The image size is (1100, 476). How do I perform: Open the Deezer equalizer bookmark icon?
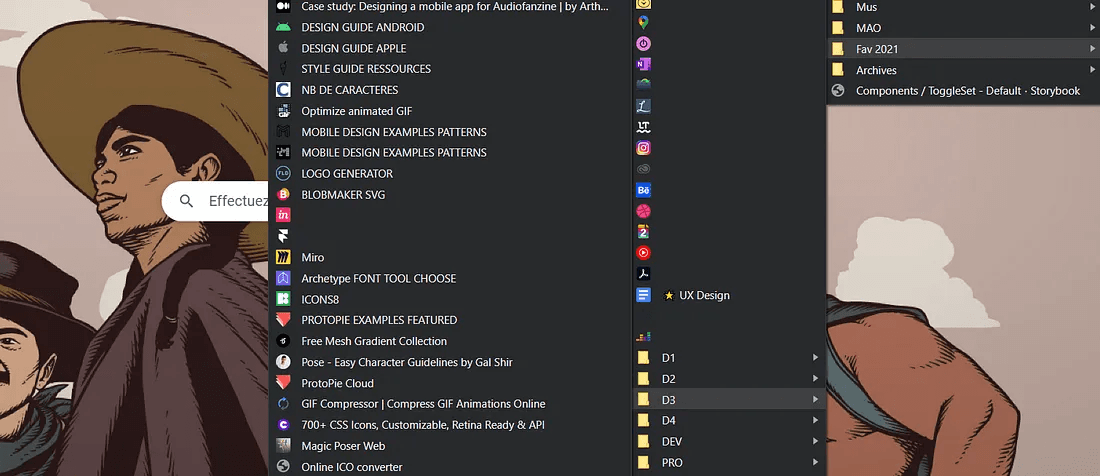click(643, 337)
